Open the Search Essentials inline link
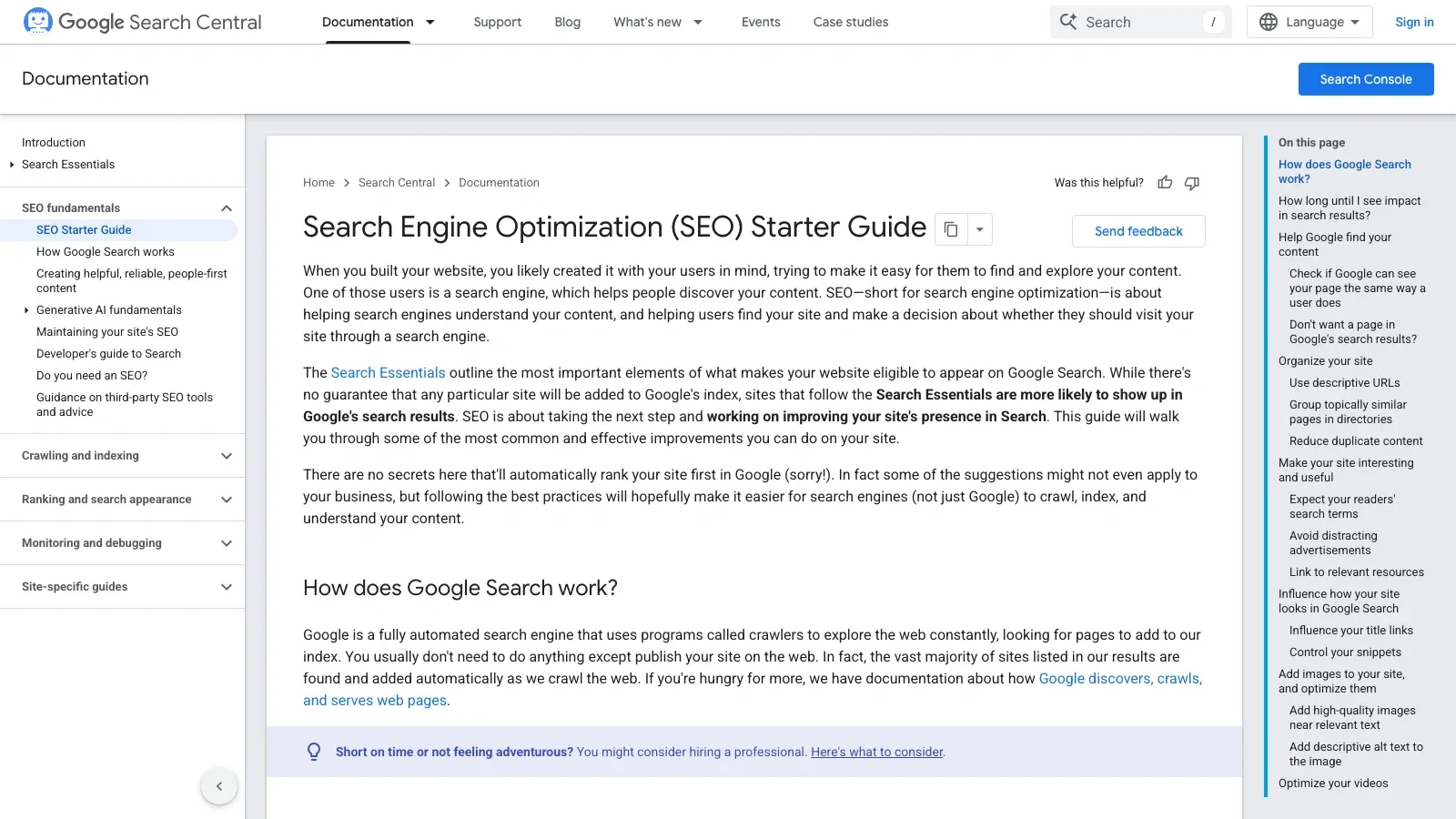Viewport: 1456px width, 819px height. (389, 373)
